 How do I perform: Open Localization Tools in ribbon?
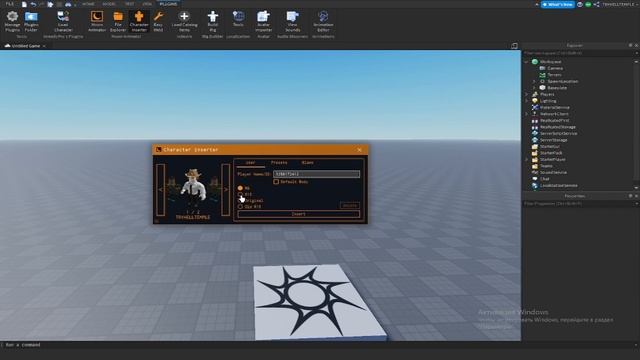pos(238,19)
